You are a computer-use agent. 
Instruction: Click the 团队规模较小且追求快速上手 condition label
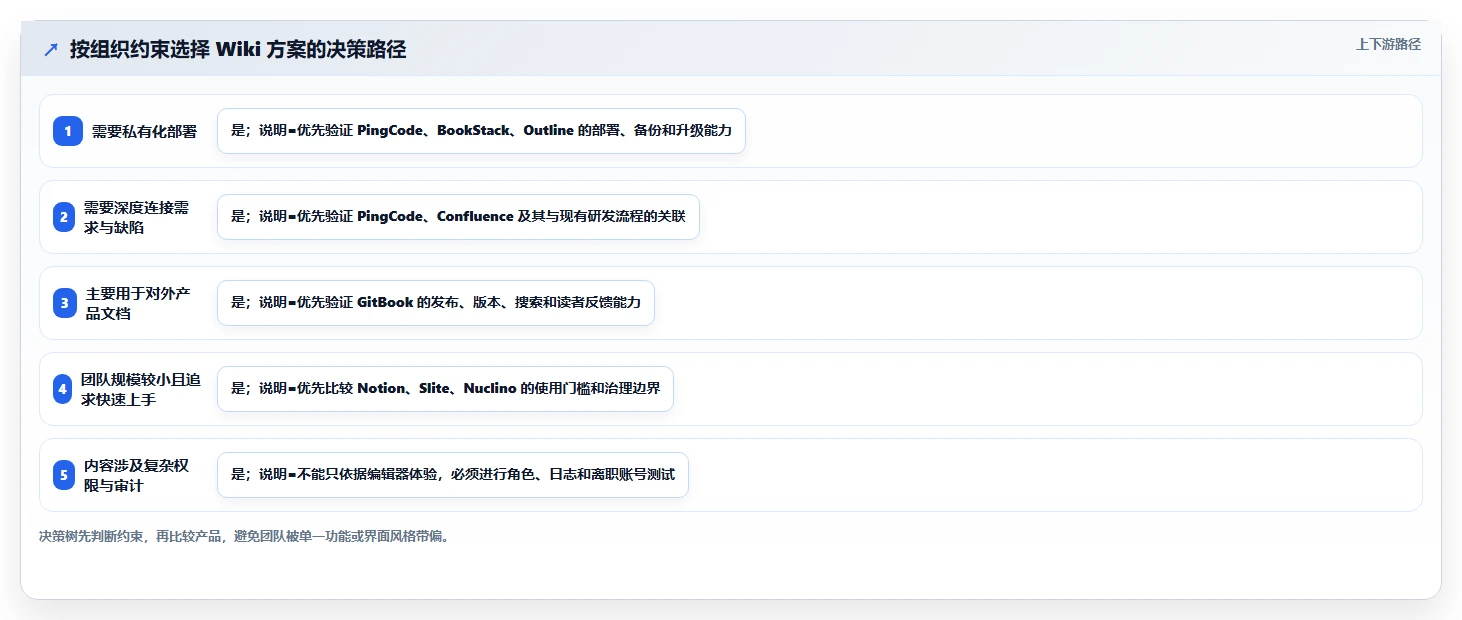click(141, 389)
